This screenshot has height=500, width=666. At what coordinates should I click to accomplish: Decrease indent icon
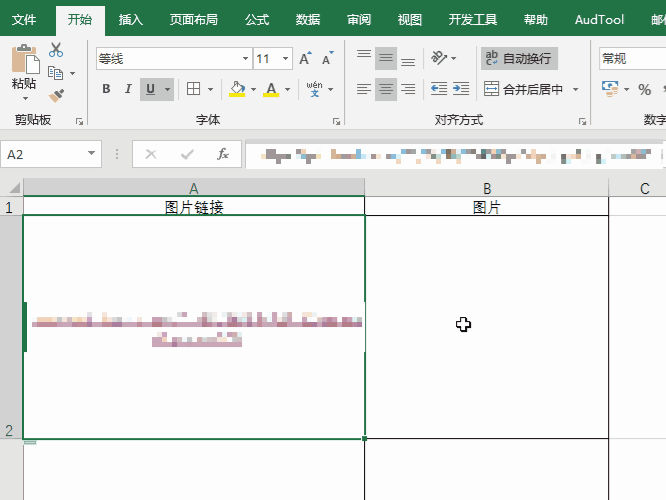click(439, 89)
